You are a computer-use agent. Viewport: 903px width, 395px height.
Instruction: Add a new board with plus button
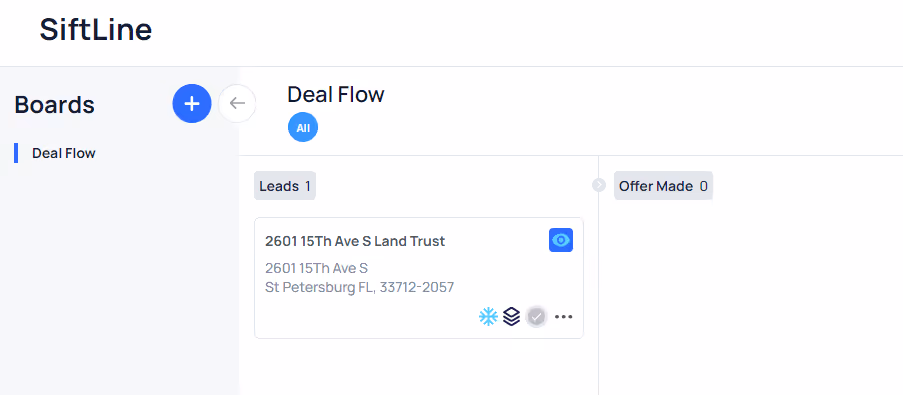tap(192, 104)
